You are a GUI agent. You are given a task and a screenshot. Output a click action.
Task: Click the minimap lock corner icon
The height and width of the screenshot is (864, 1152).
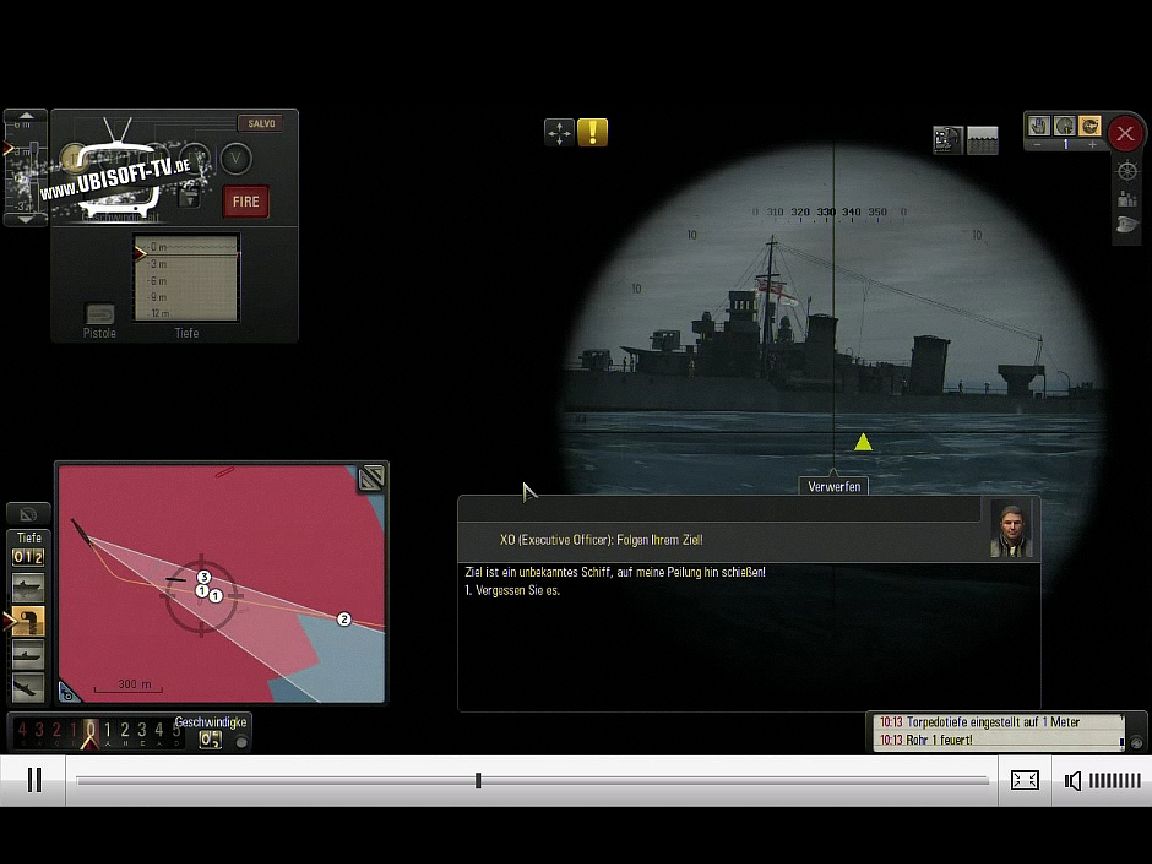67,692
